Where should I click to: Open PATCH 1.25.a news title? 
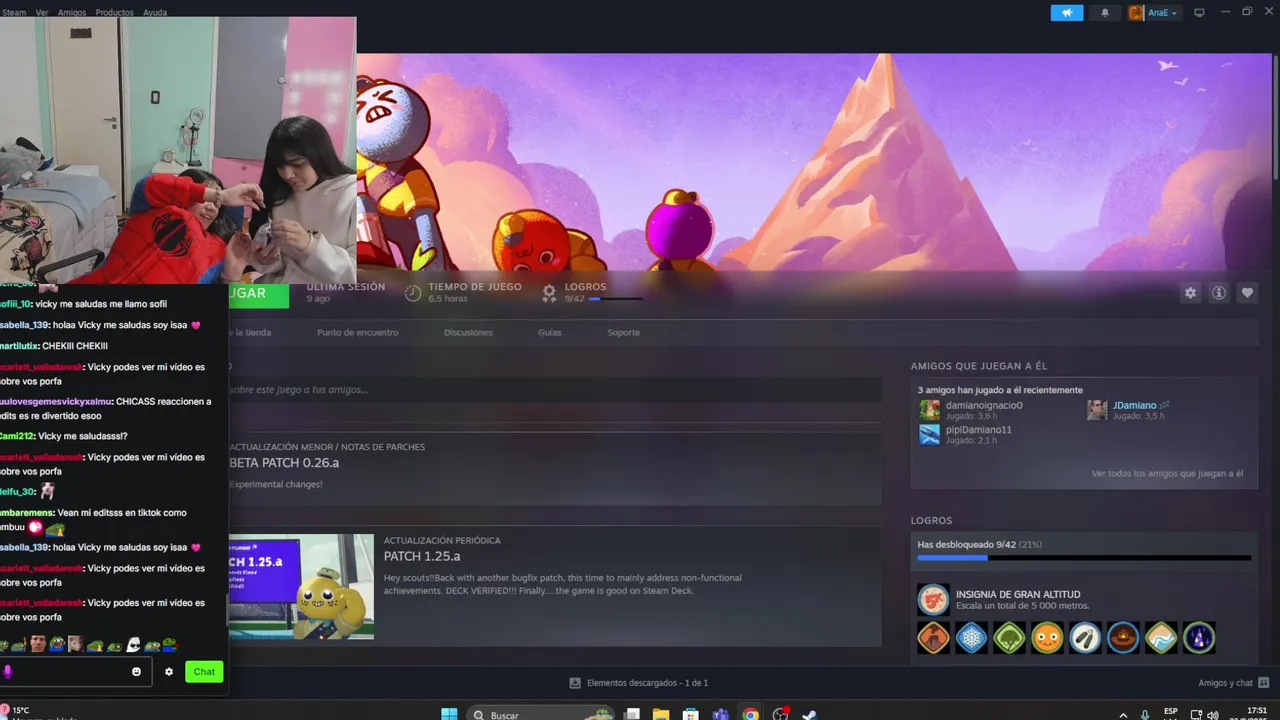click(422, 556)
